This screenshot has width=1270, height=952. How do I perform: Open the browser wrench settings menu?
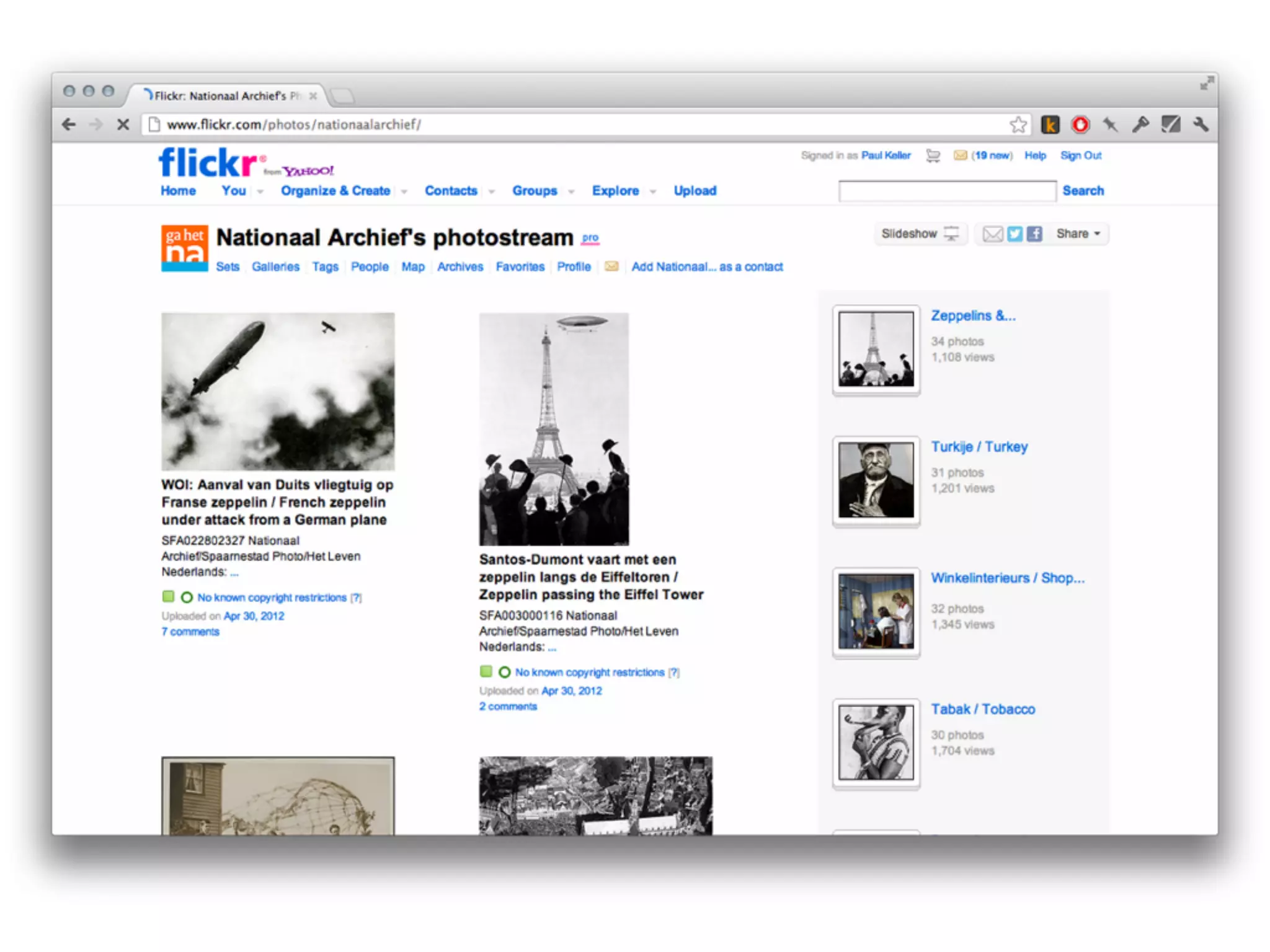coord(1201,125)
